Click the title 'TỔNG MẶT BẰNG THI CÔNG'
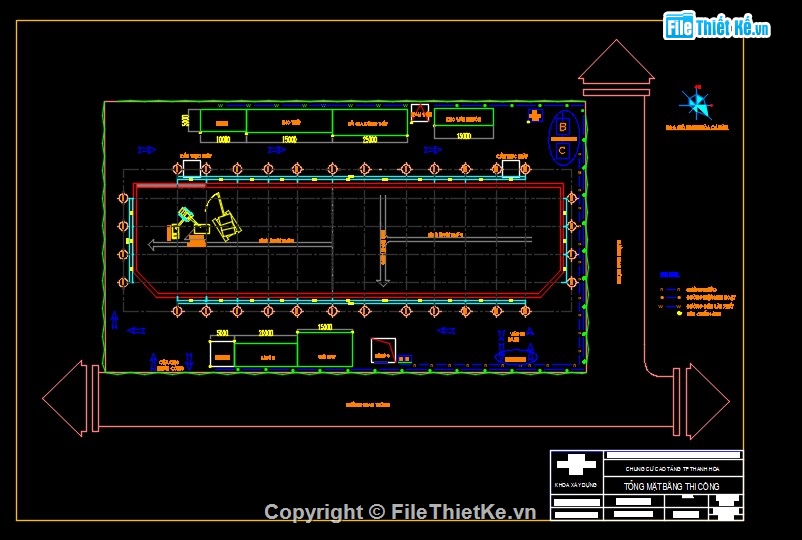802x540 pixels. [x=673, y=487]
